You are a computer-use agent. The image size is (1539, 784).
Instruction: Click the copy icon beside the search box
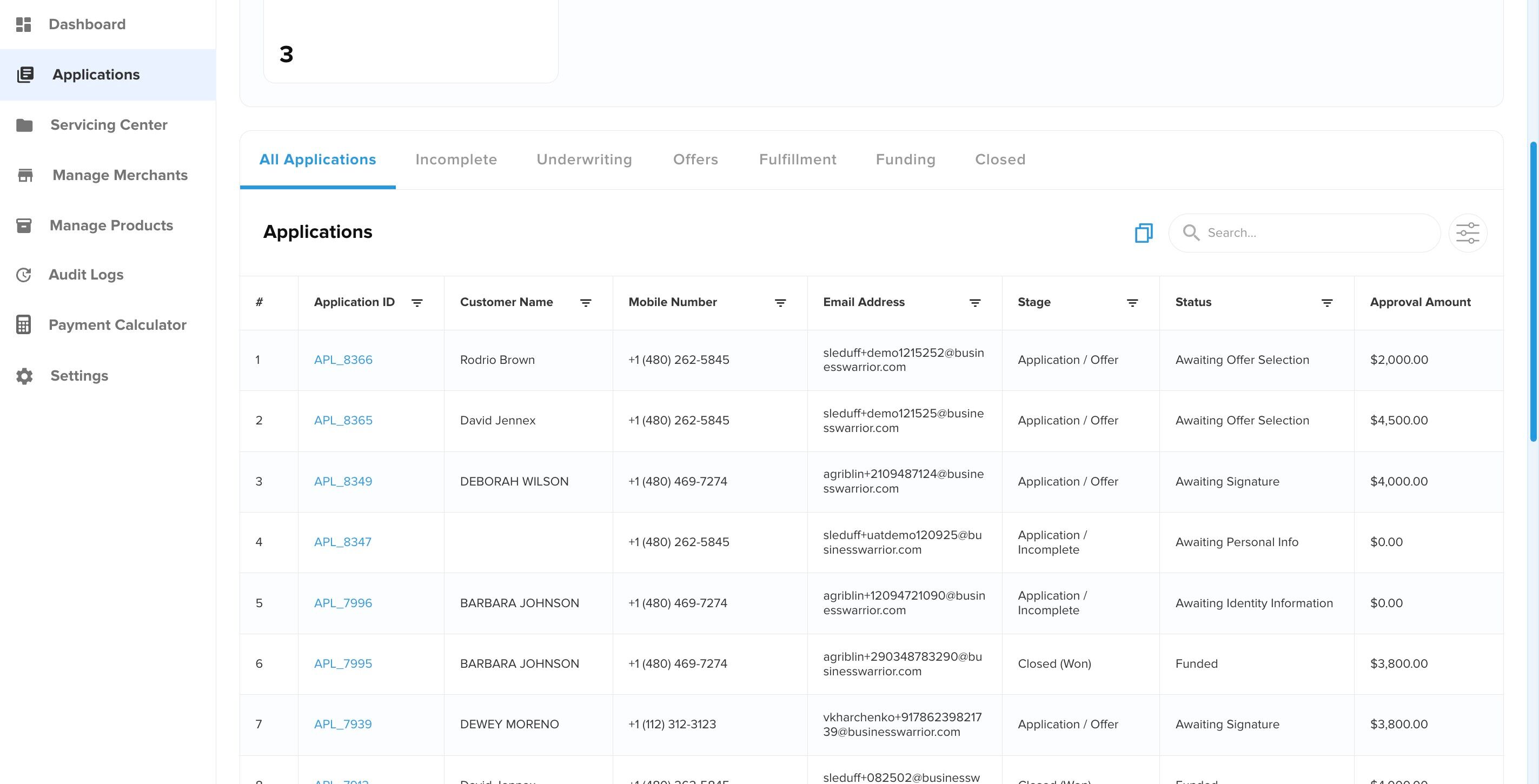(1144, 233)
